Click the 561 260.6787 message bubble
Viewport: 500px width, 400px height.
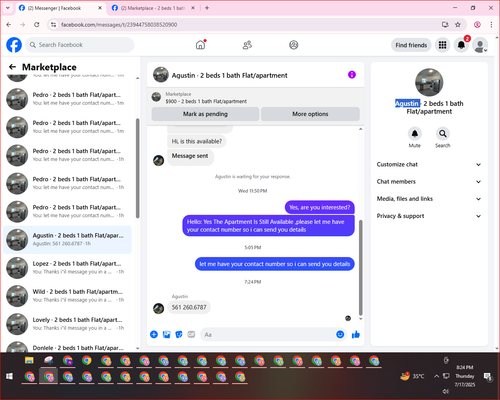tap(189, 307)
